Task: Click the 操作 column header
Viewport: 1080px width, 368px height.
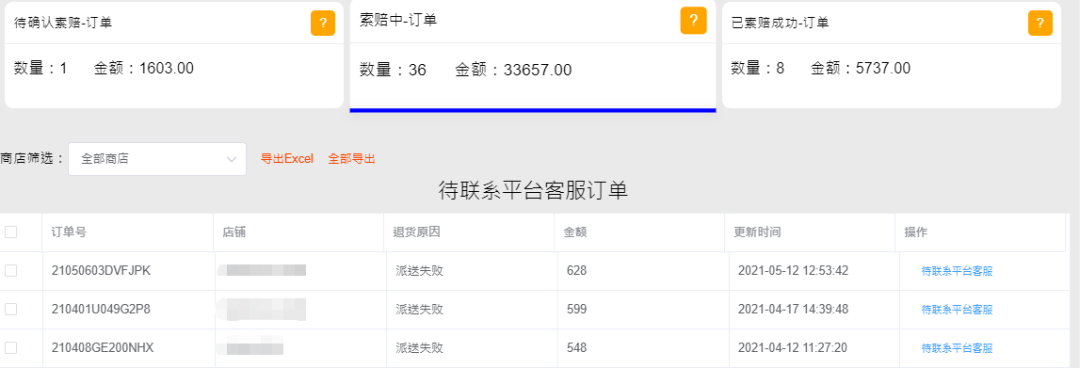Action: 916,232
